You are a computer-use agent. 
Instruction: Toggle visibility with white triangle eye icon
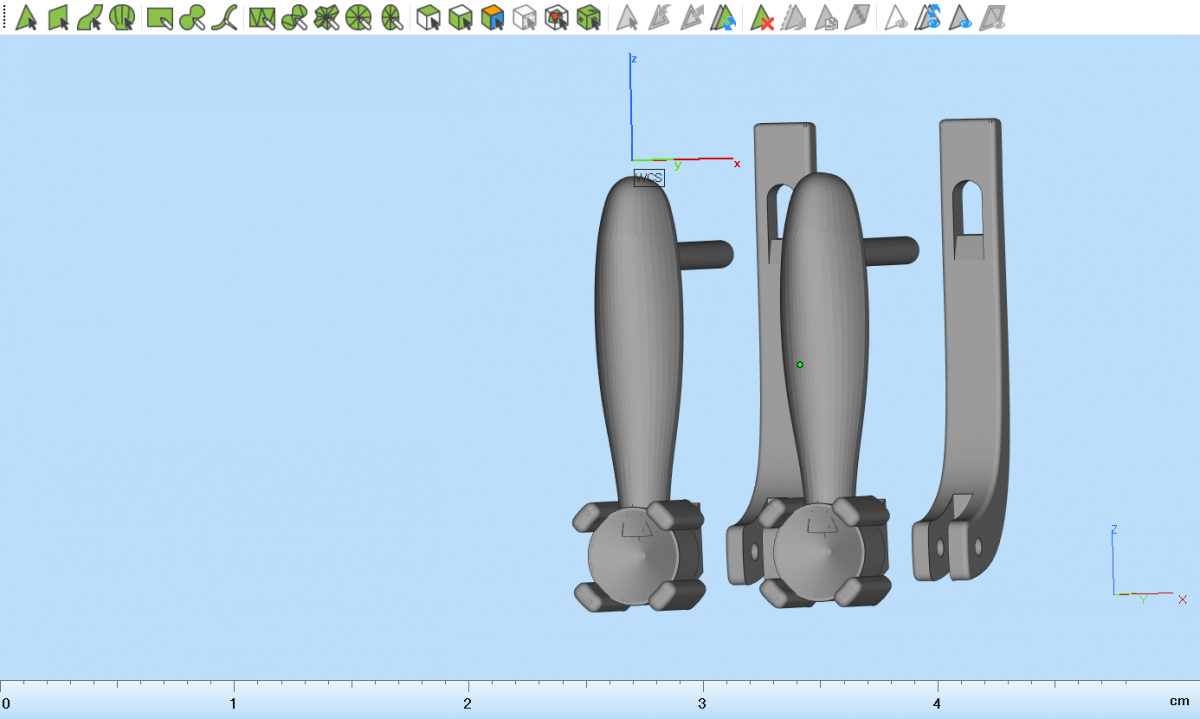897,17
